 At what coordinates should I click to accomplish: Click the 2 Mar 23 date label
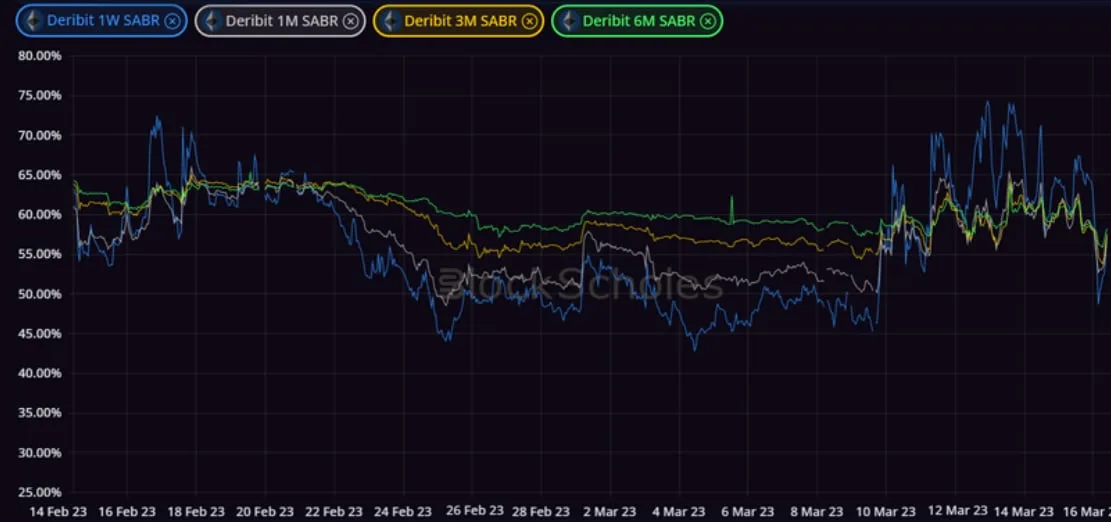[610, 511]
